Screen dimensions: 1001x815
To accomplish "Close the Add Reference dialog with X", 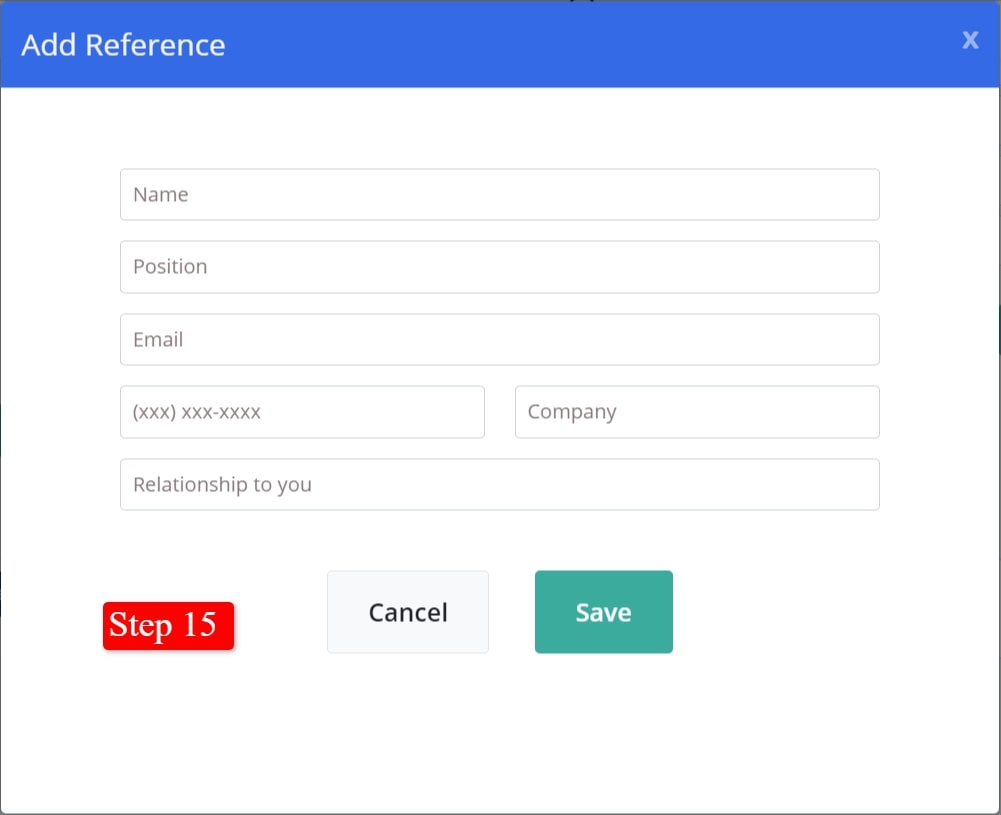I will (970, 40).
